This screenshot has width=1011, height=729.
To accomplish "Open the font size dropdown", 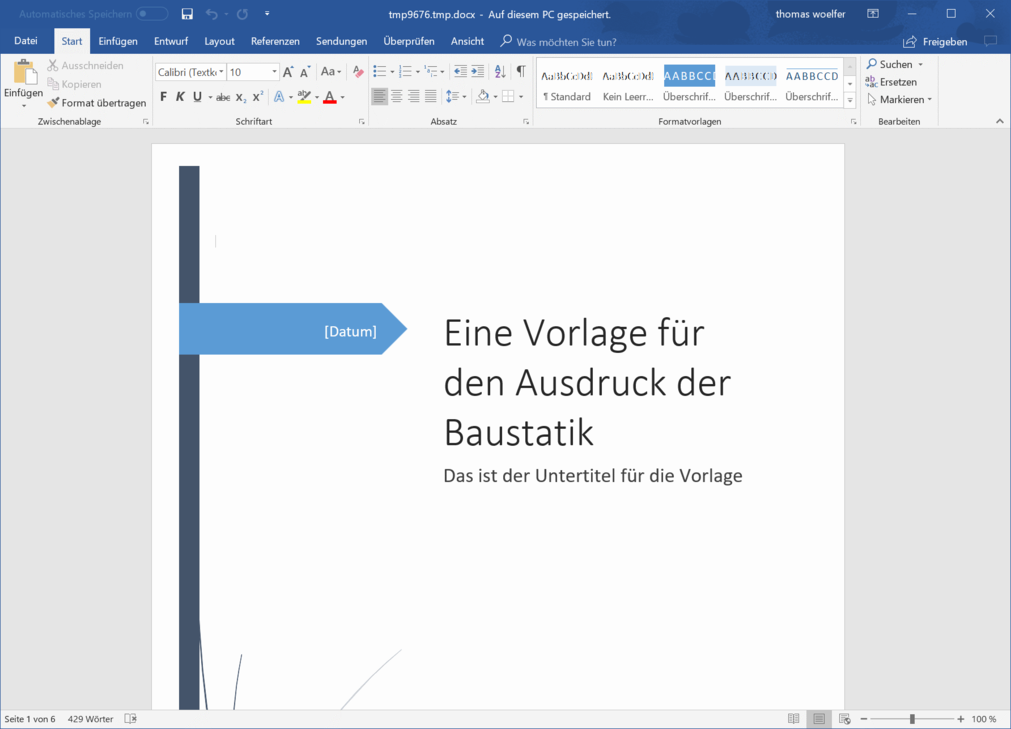I will [274, 72].
